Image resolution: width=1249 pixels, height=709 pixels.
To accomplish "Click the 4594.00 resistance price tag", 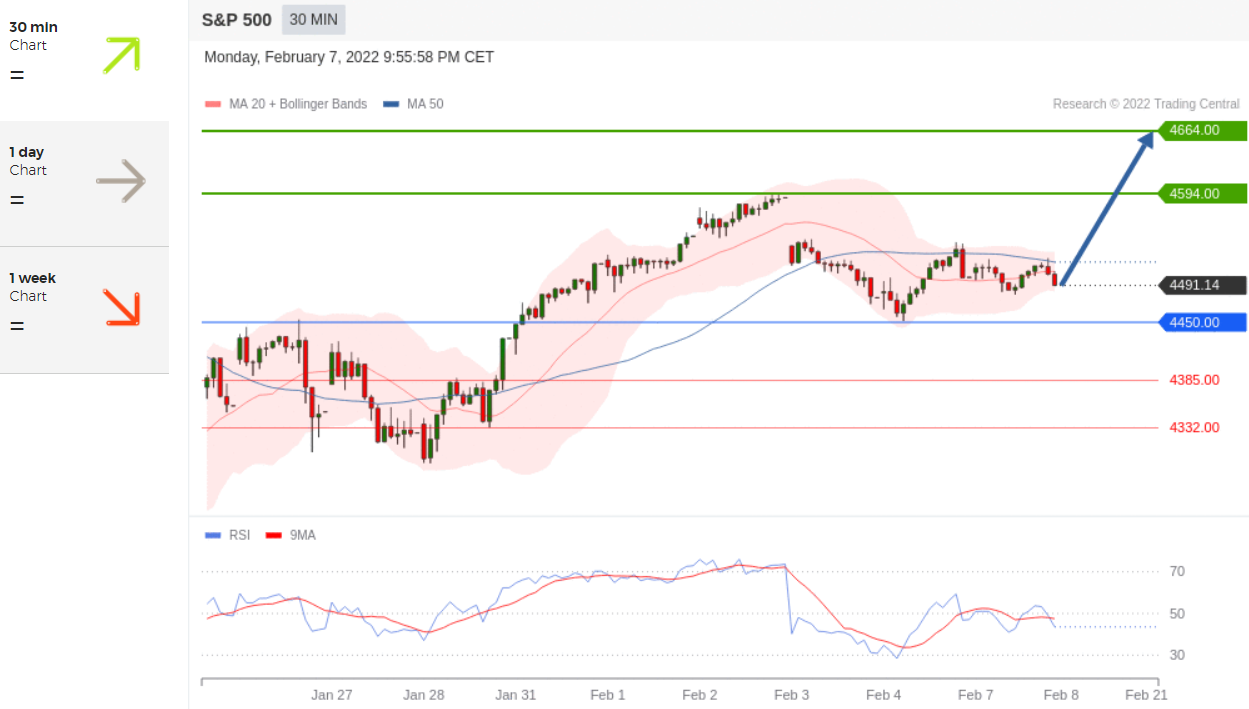I will click(1201, 193).
